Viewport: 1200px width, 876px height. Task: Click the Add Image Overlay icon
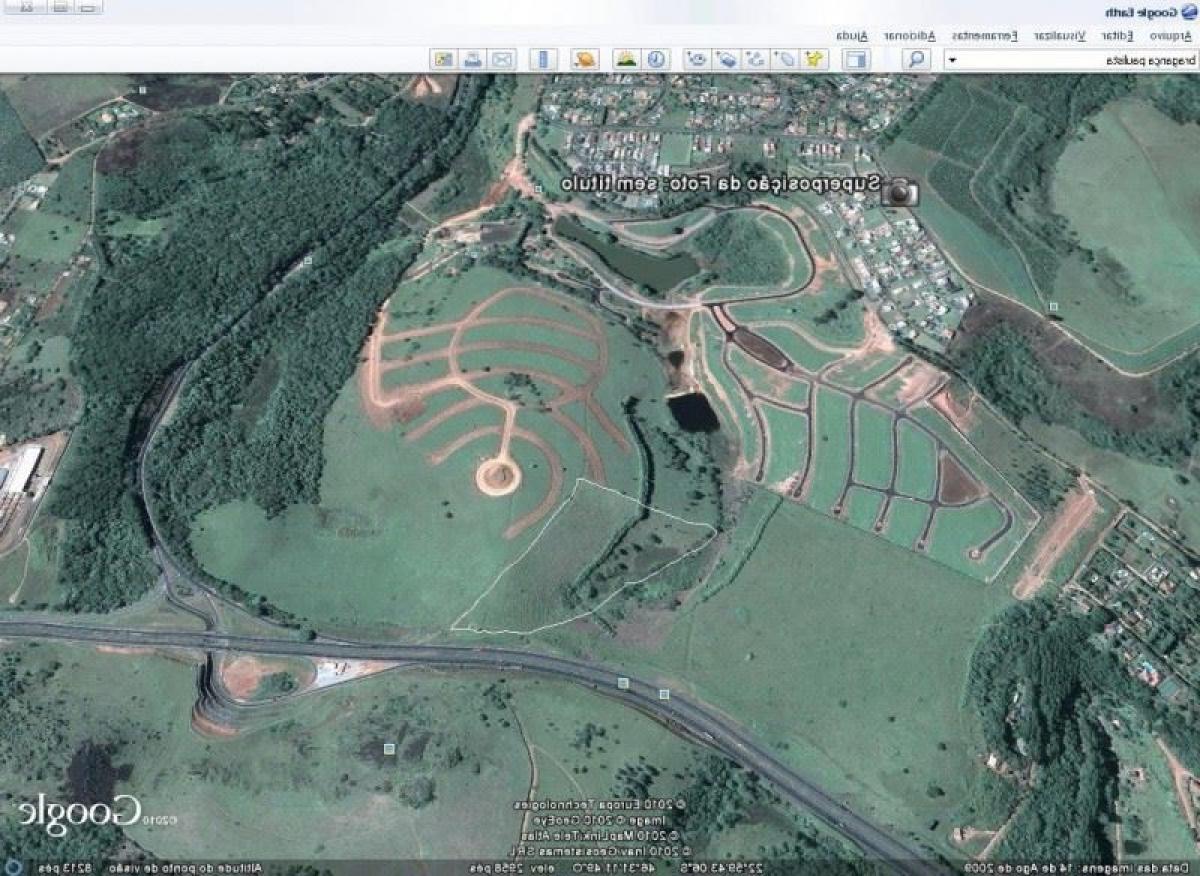[x=727, y=59]
